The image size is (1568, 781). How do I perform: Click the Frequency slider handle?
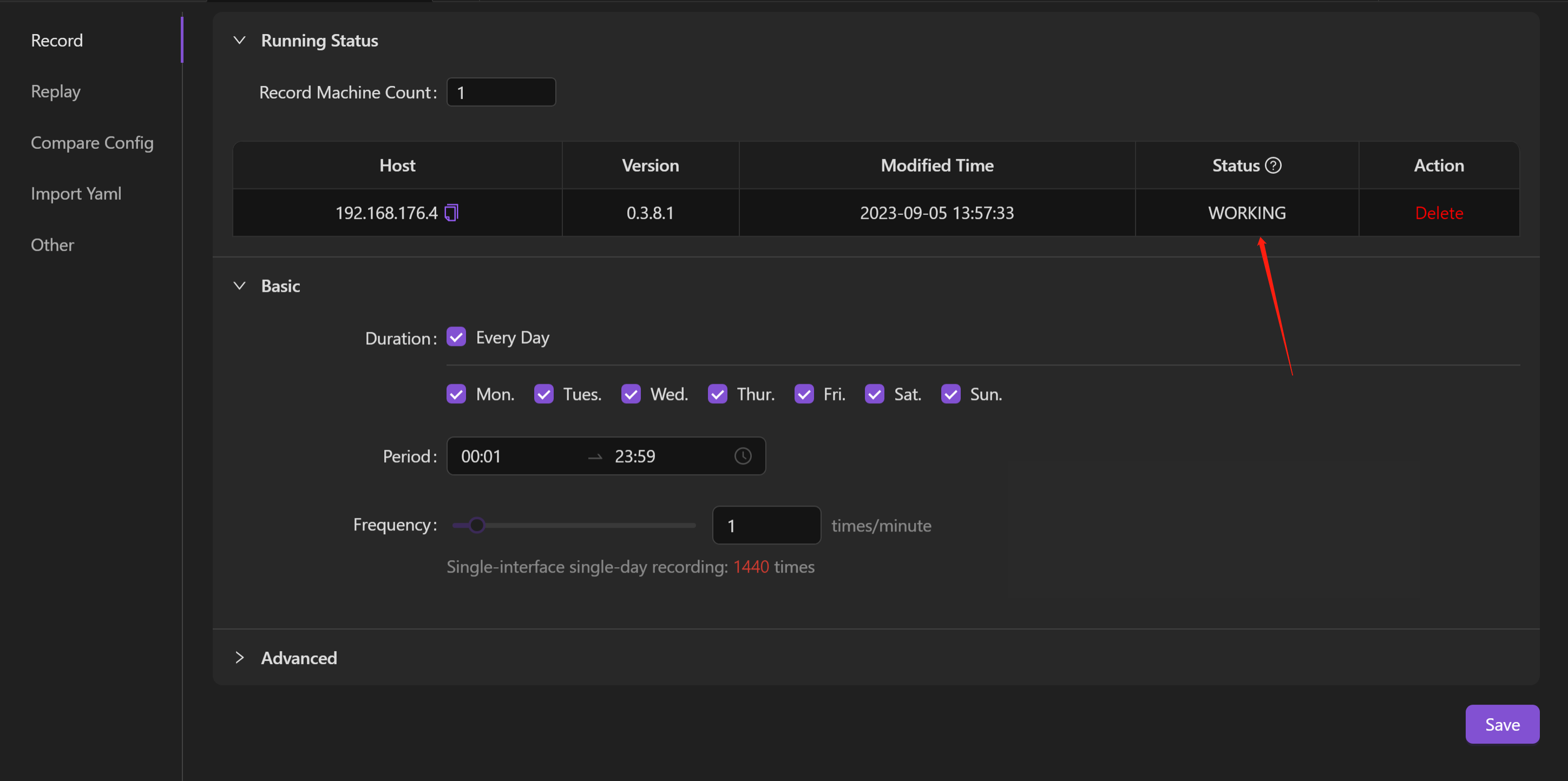(x=477, y=524)
